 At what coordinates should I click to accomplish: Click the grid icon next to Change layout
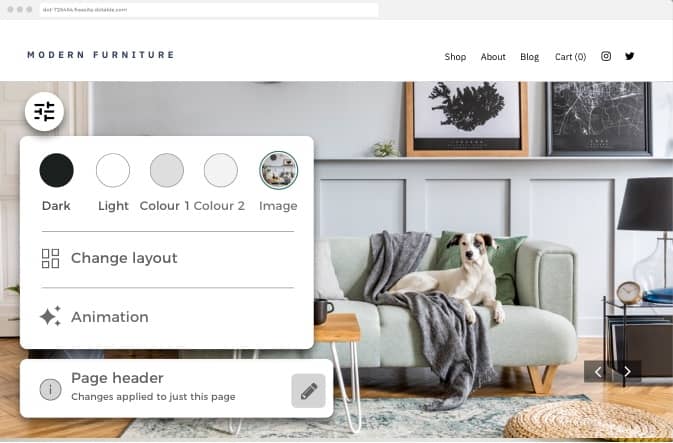51,258
